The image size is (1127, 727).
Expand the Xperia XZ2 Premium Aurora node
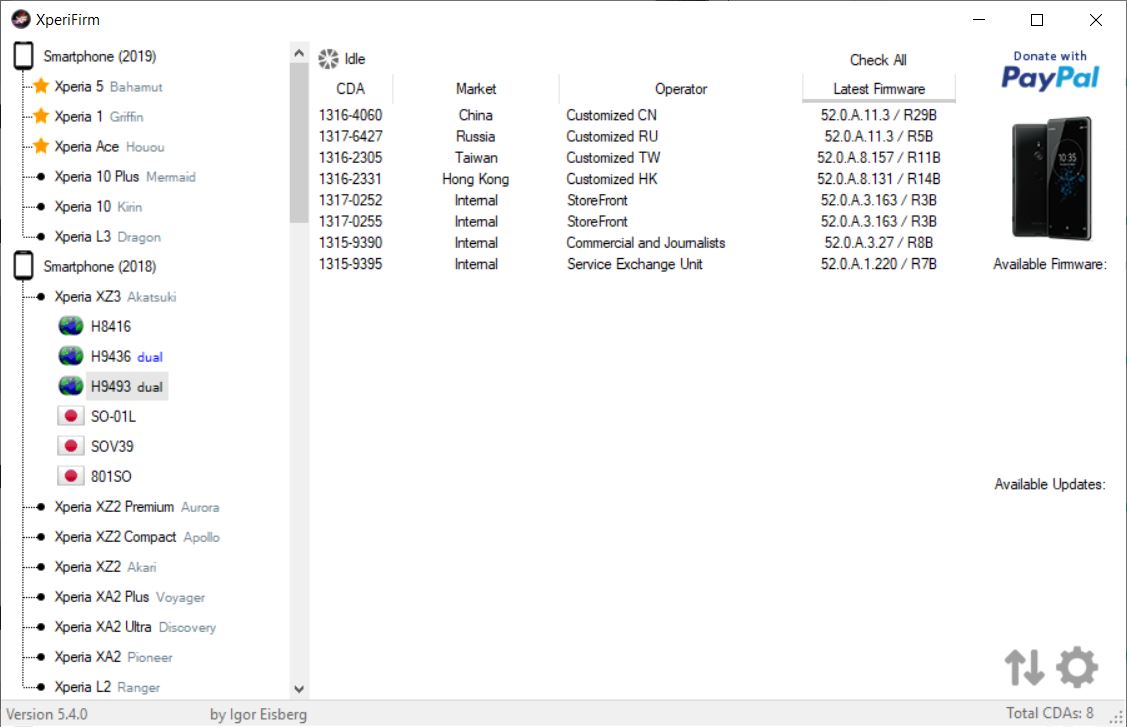pyautogui.click(x=41, y=507)
